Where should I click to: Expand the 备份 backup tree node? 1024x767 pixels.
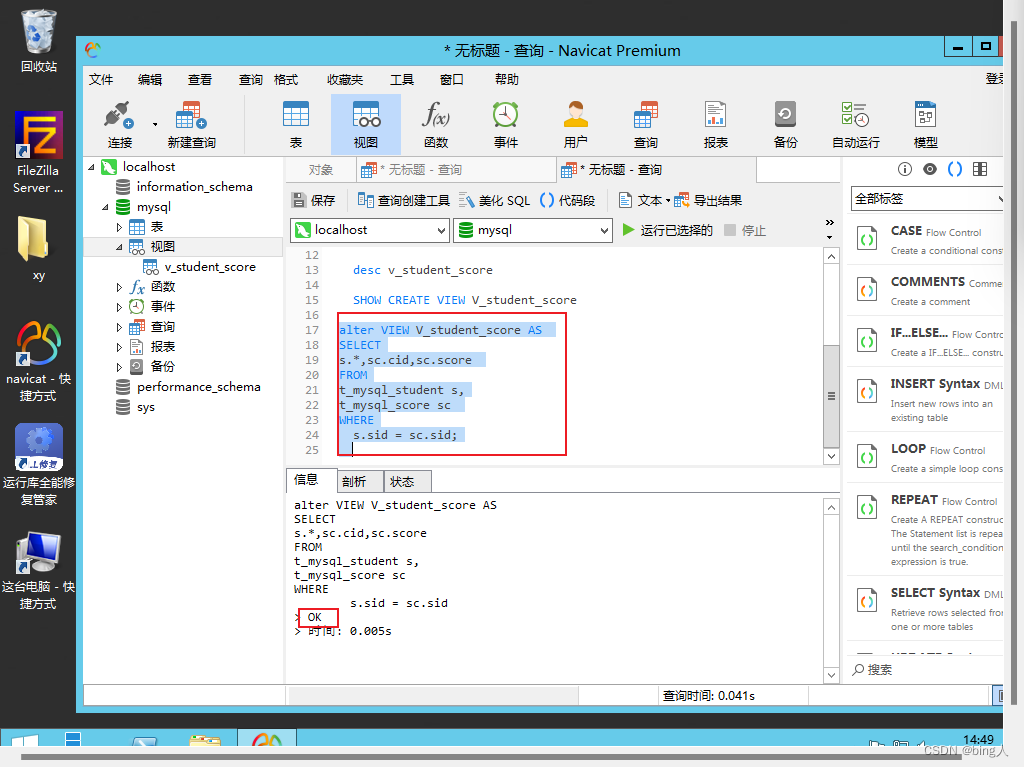119,367
